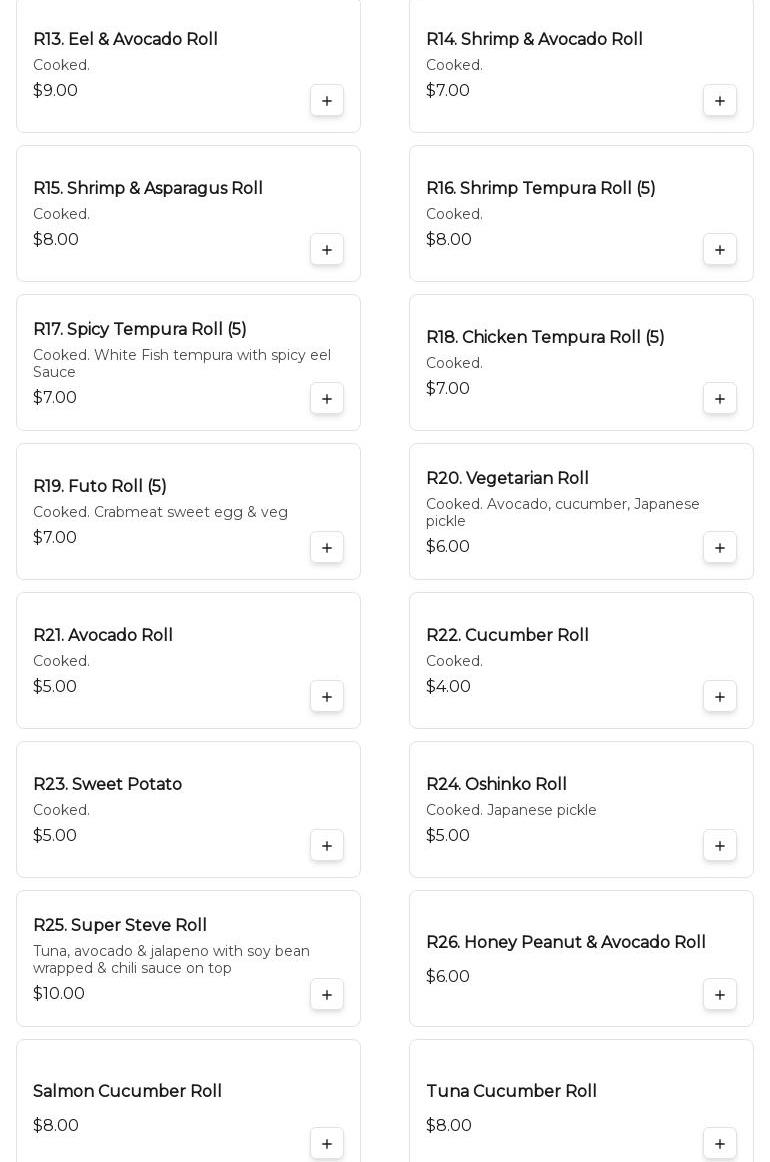Add R20 Vegetarian Roll to cart

coord(720,548)
